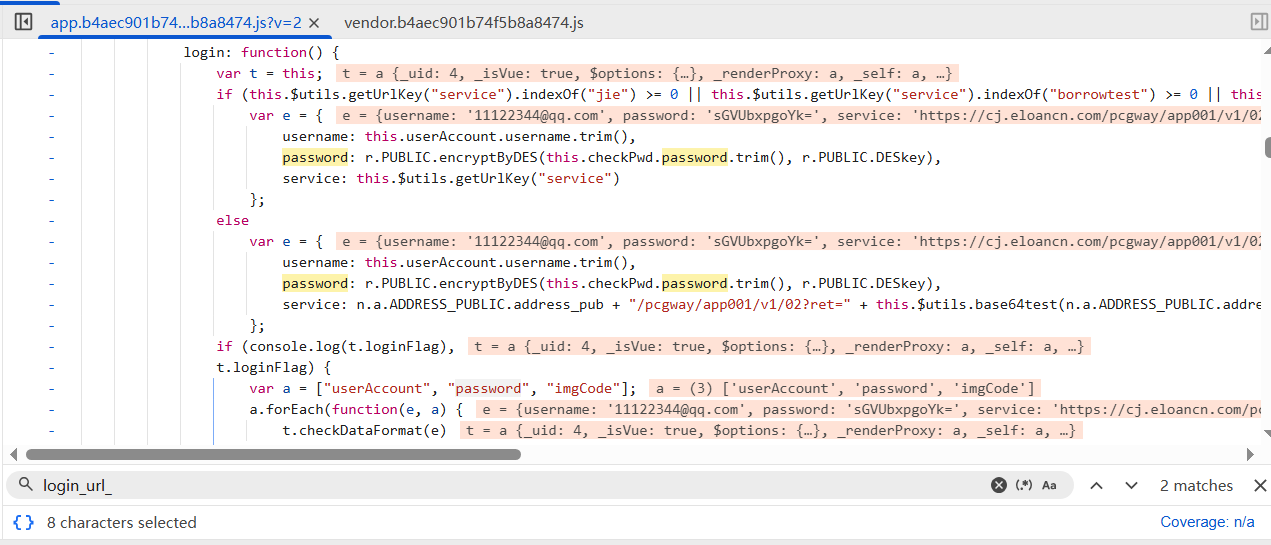Toggle the debugger sidebar at right
The height and width of the screenshot is (545, 1271).
pos(1259,22)
